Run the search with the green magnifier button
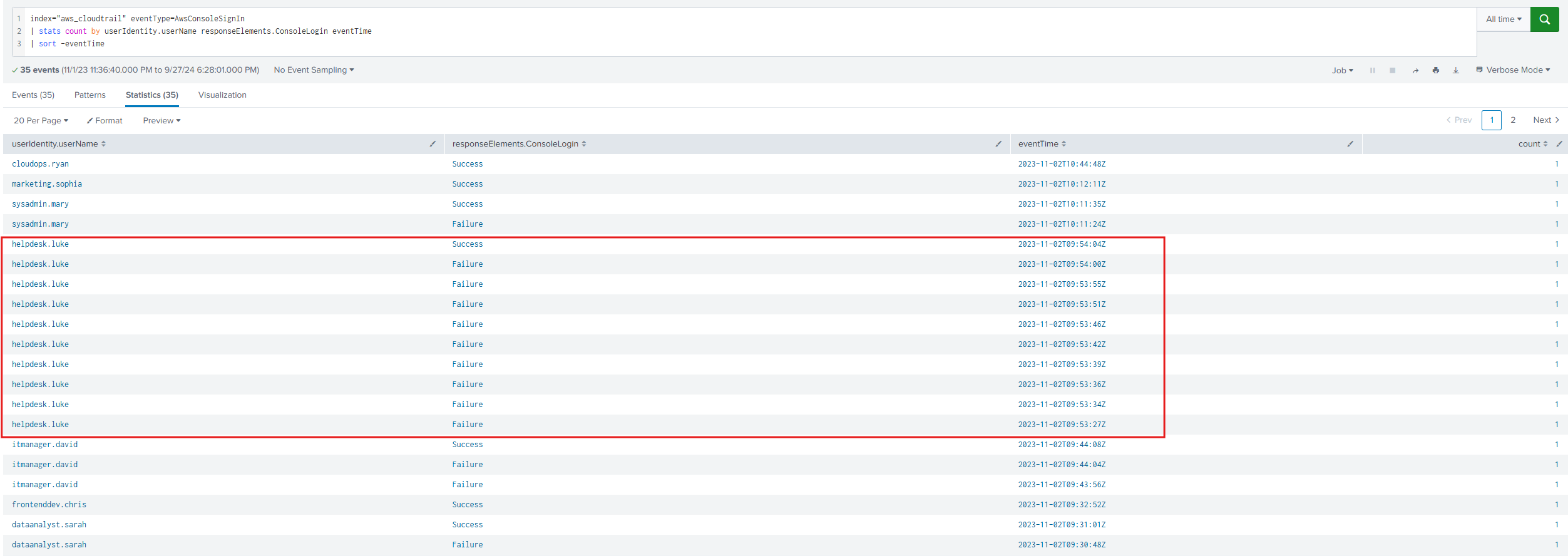The height and width of the screenshot is (558, 1568). [x=1544, y=19]
